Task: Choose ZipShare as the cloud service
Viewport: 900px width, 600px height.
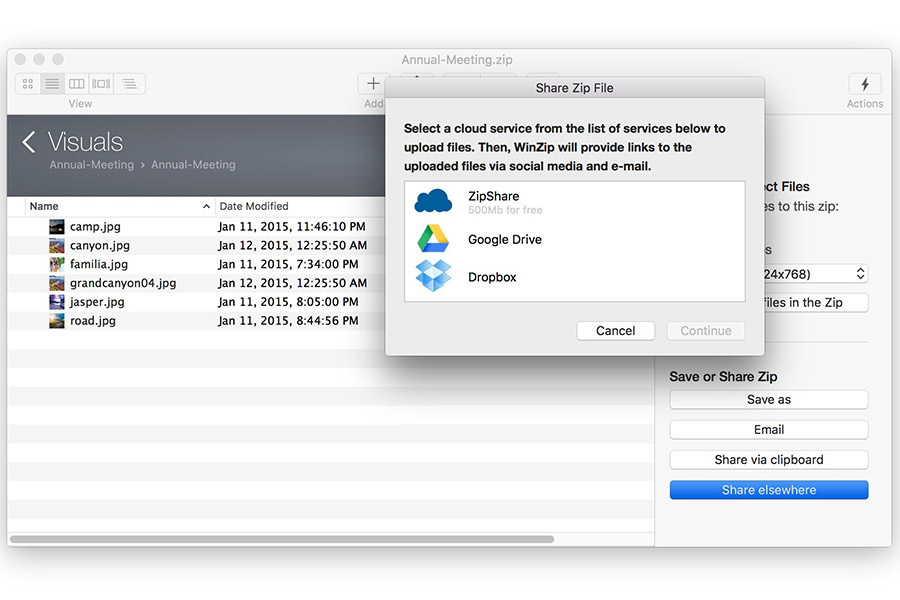Action: coord(575,202)
